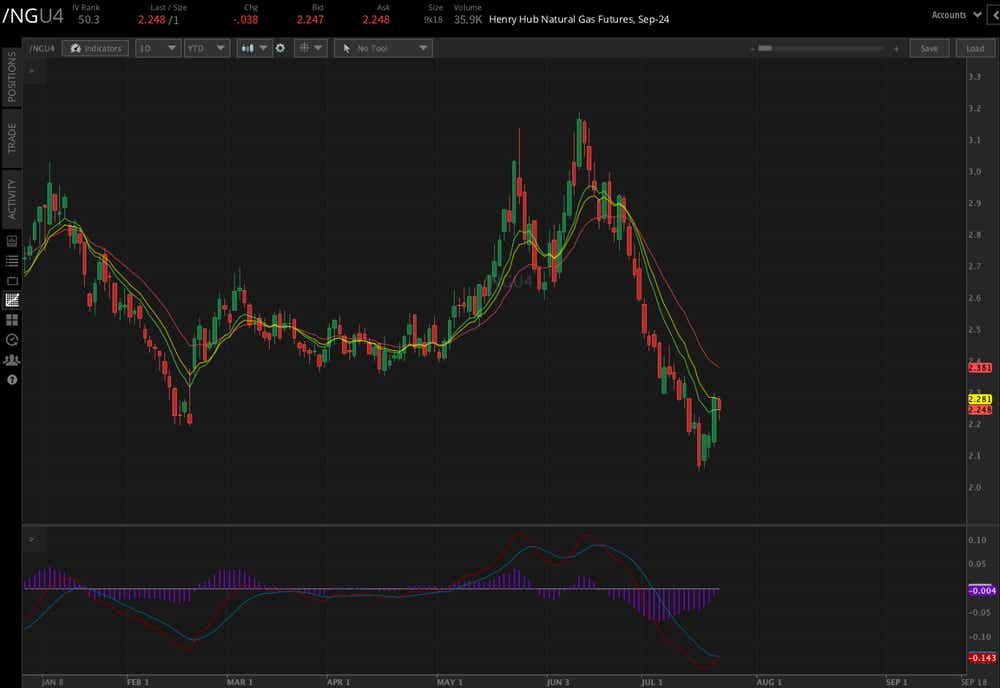
Task: Click the /NCU4 symbol input field
Action: [43, 47]
